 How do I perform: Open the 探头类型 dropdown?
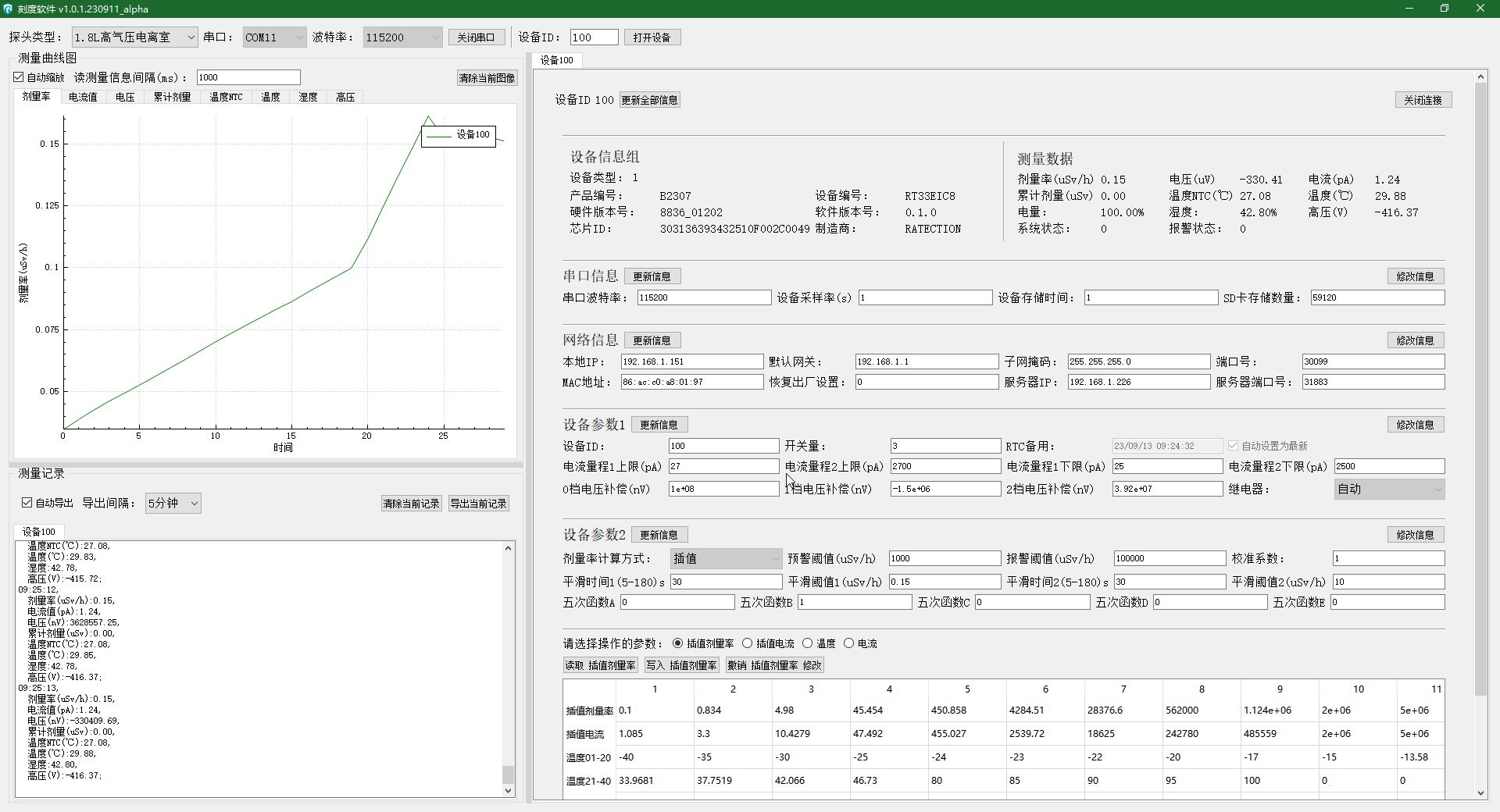point(134,37)
